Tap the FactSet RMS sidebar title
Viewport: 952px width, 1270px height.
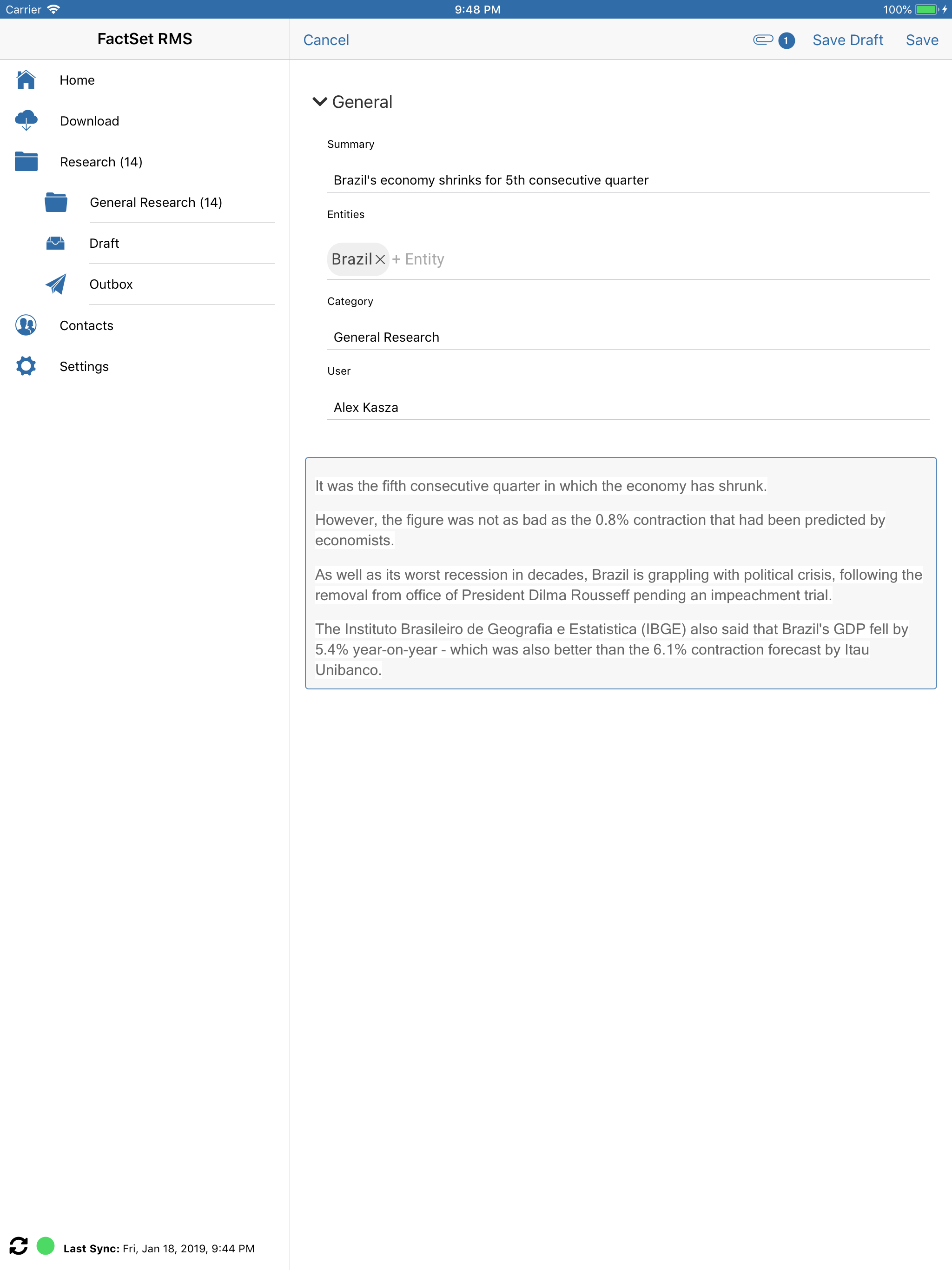click(x=145, y=39)
